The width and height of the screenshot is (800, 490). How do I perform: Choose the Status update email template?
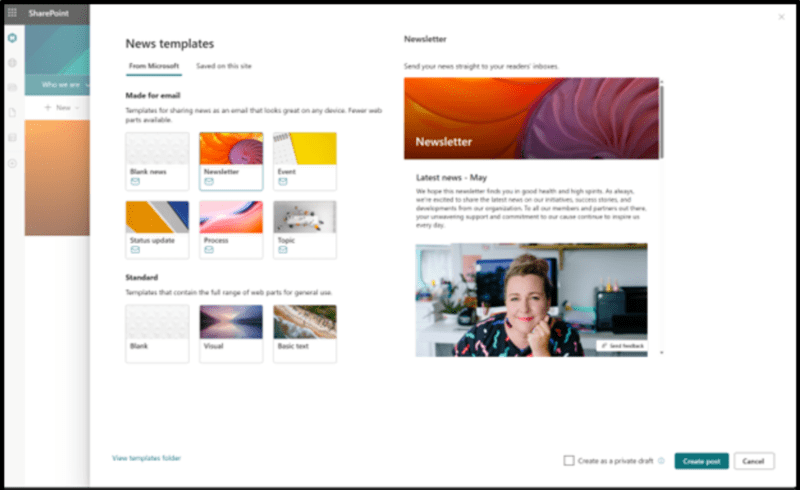click(x=157, y=230)
